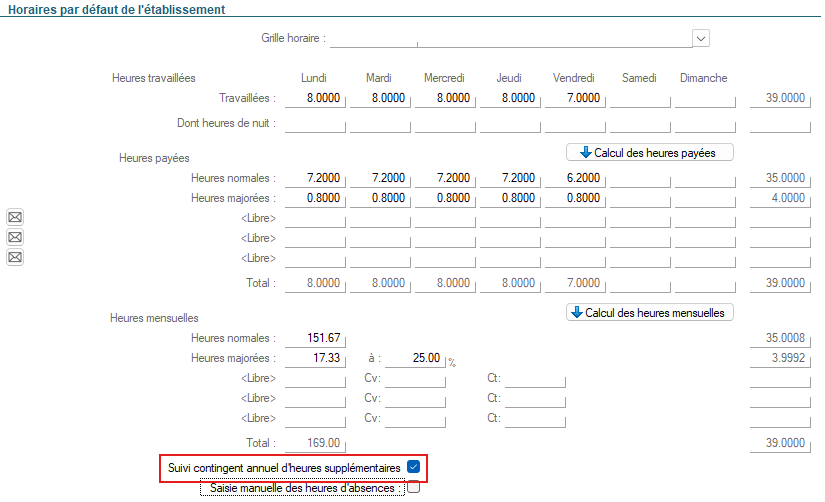825x502 pixels.
Task: Edit monthly Heures majorées 17.33 field
Action: 314,358
